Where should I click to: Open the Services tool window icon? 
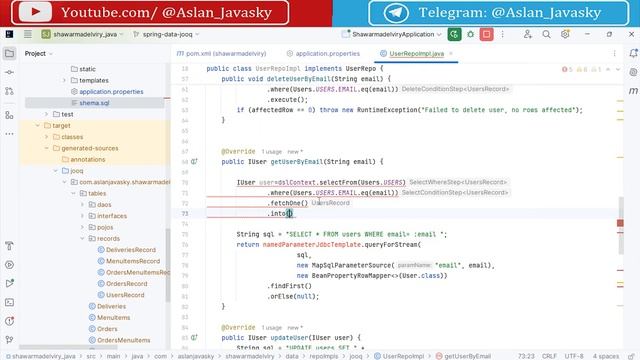coord(9,264)
